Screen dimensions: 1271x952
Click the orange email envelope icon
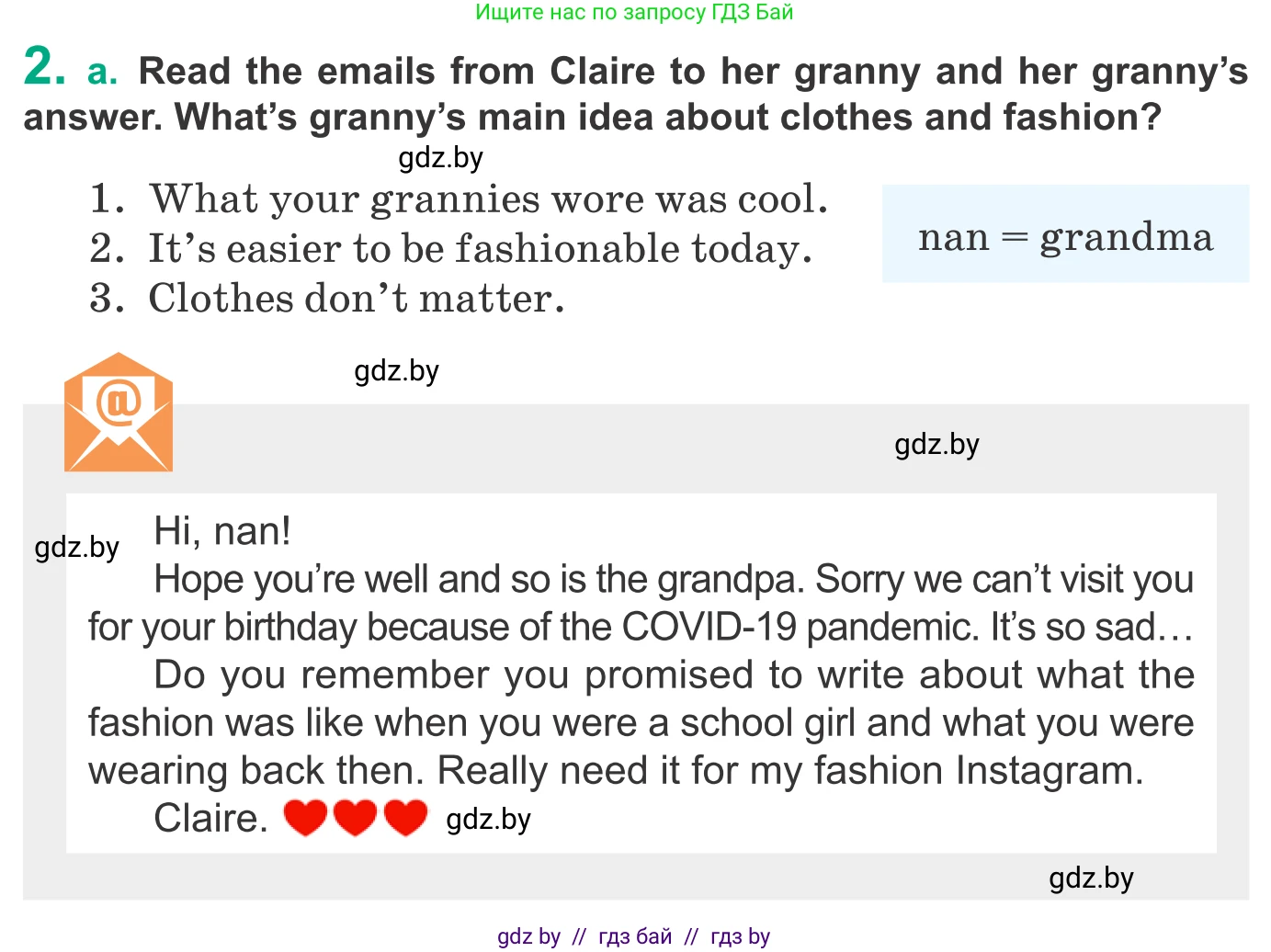119,413
